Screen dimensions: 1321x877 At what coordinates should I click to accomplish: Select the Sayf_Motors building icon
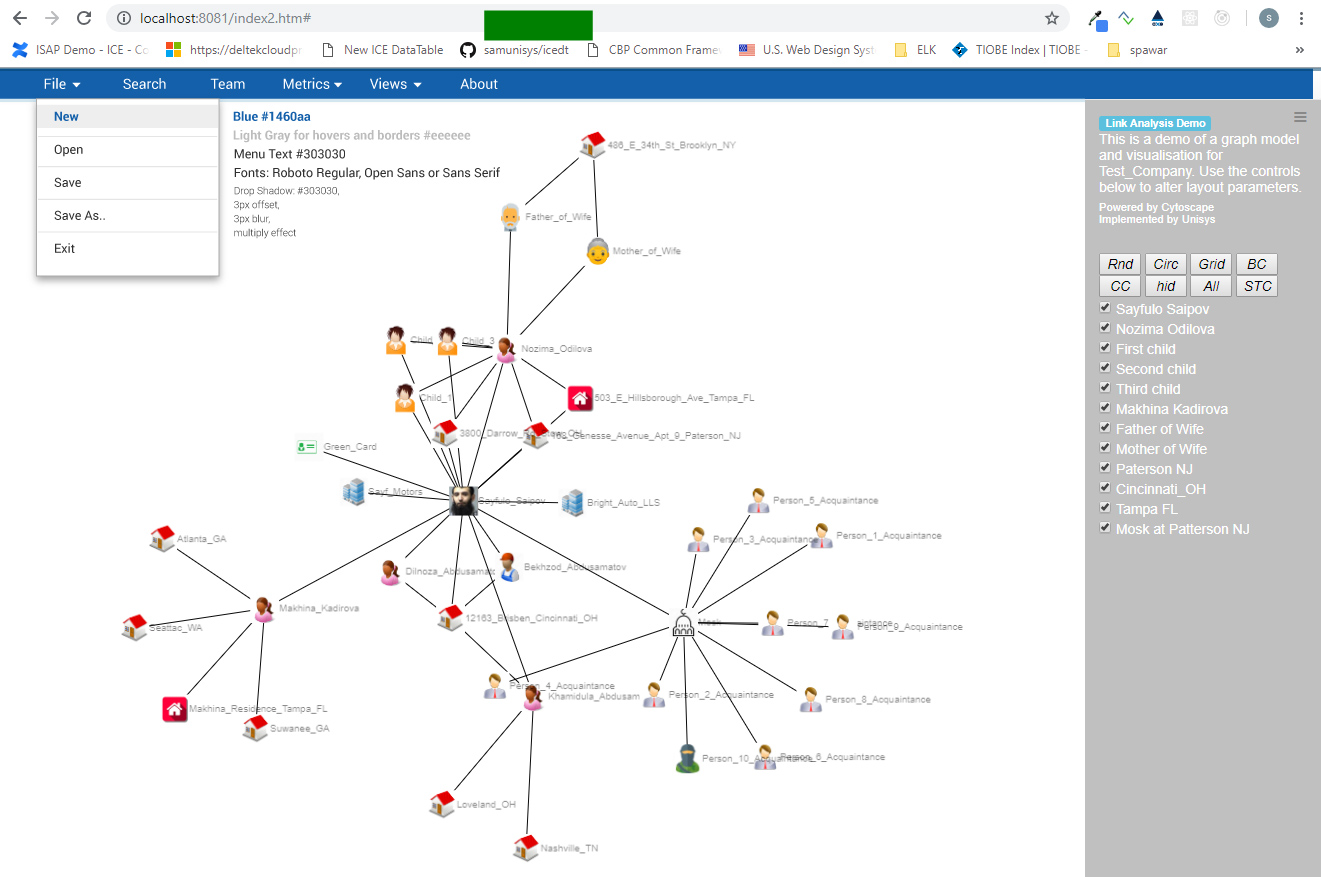point(354,491)
